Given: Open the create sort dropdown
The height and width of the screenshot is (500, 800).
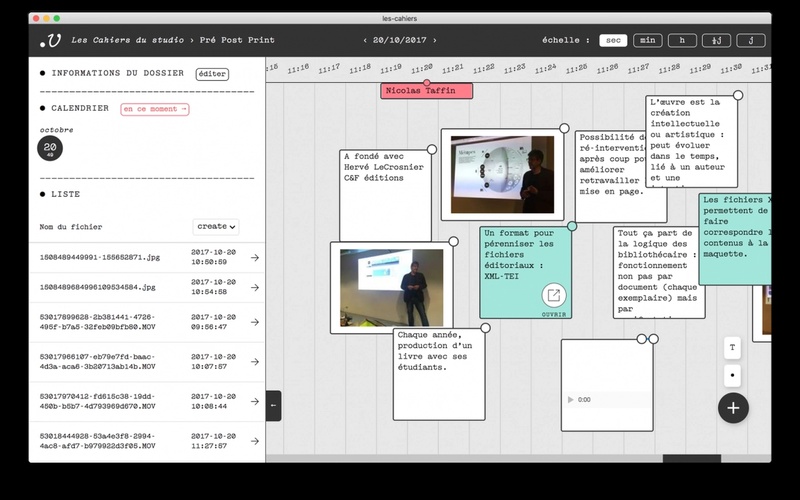Looking at the screenshot, I should point(216,227).
